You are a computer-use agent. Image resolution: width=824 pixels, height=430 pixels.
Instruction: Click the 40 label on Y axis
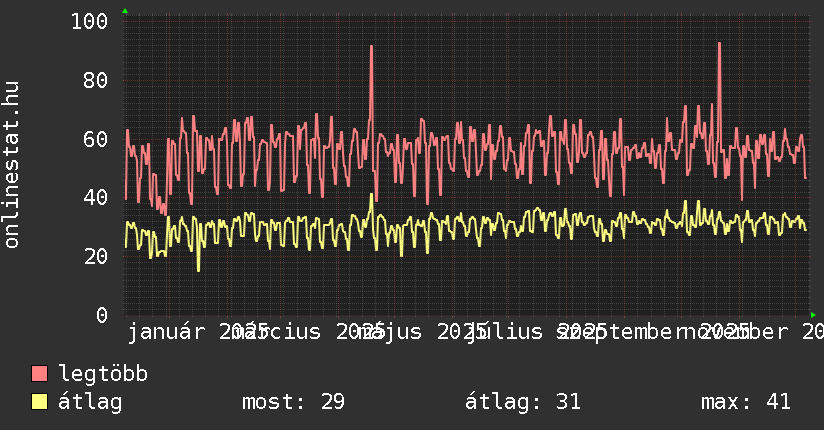point(96,197)
